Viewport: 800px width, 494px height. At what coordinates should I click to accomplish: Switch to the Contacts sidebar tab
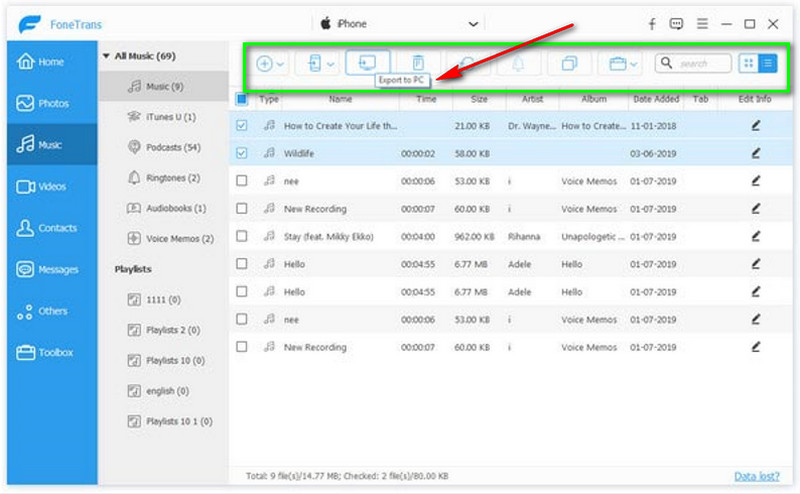click(48, 228)
